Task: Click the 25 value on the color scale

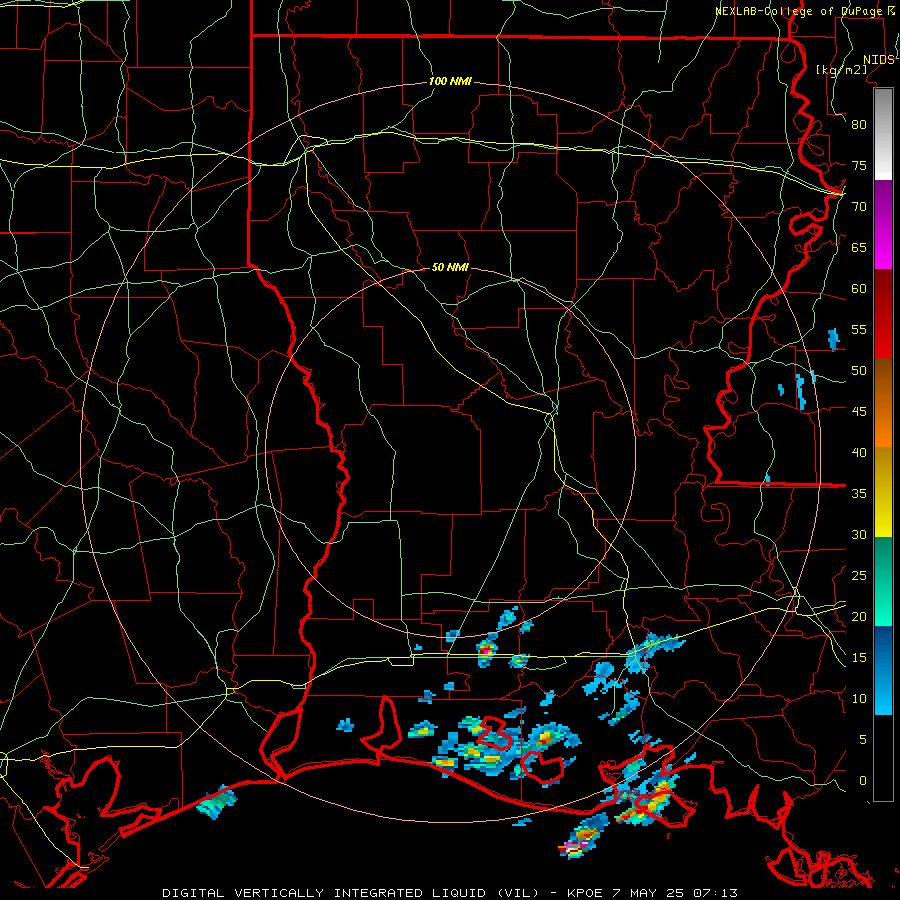Action: coord(859,576)
